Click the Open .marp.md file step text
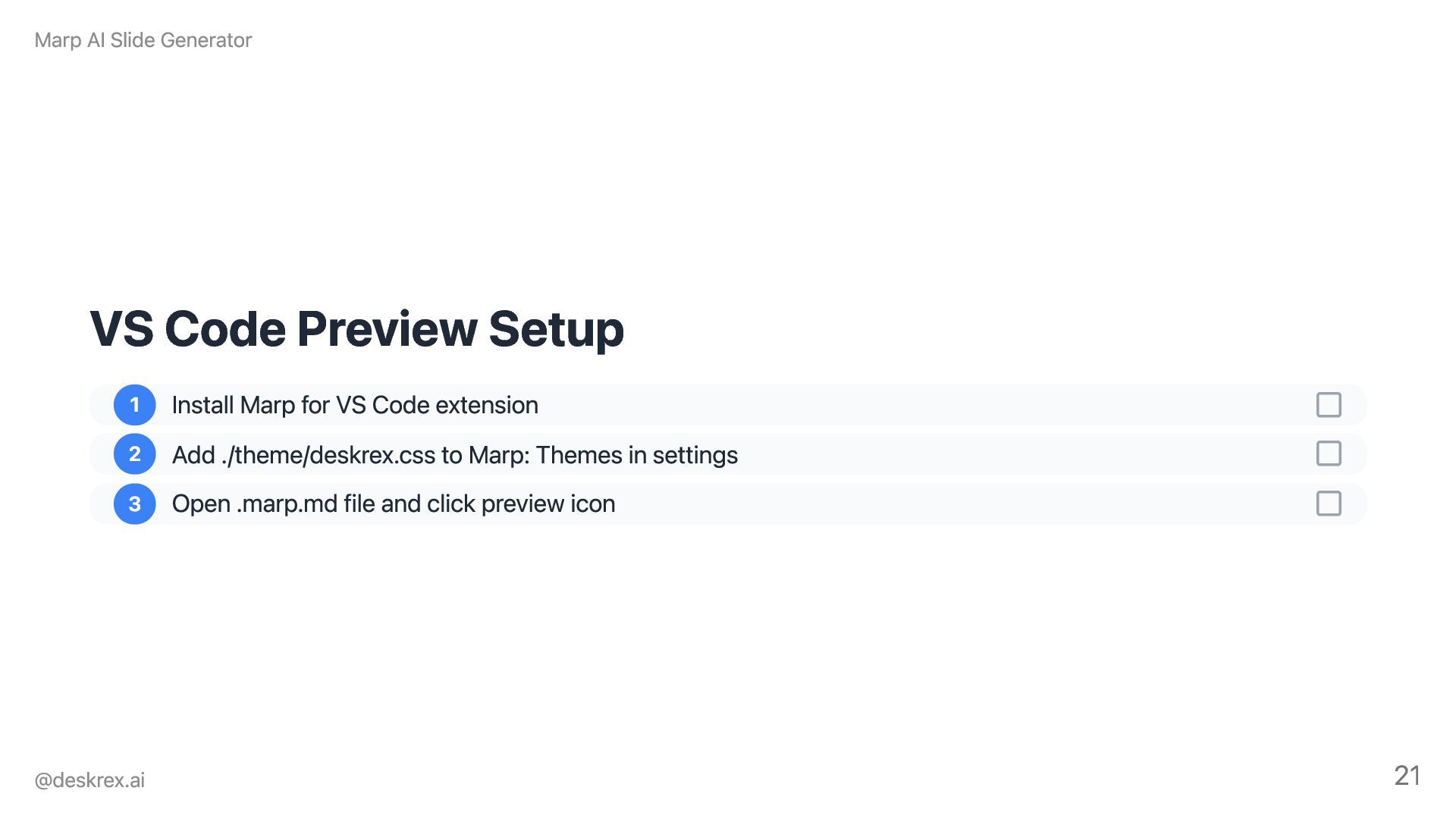 (x=393, y=504)
